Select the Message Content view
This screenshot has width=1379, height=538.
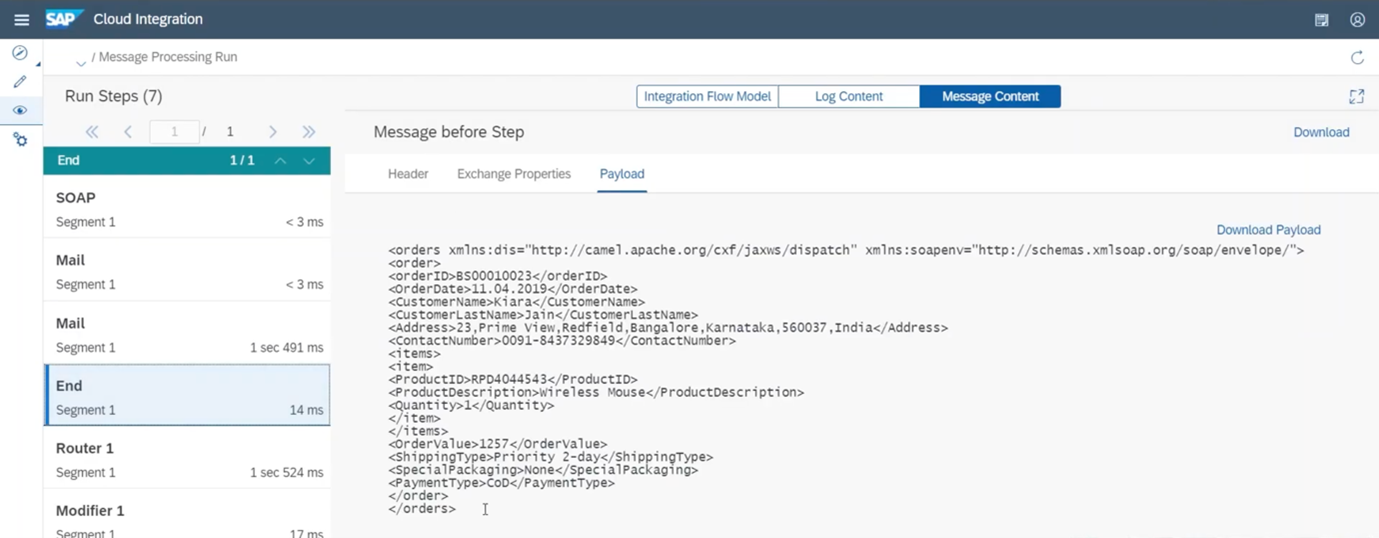click(x=990, y=96)
